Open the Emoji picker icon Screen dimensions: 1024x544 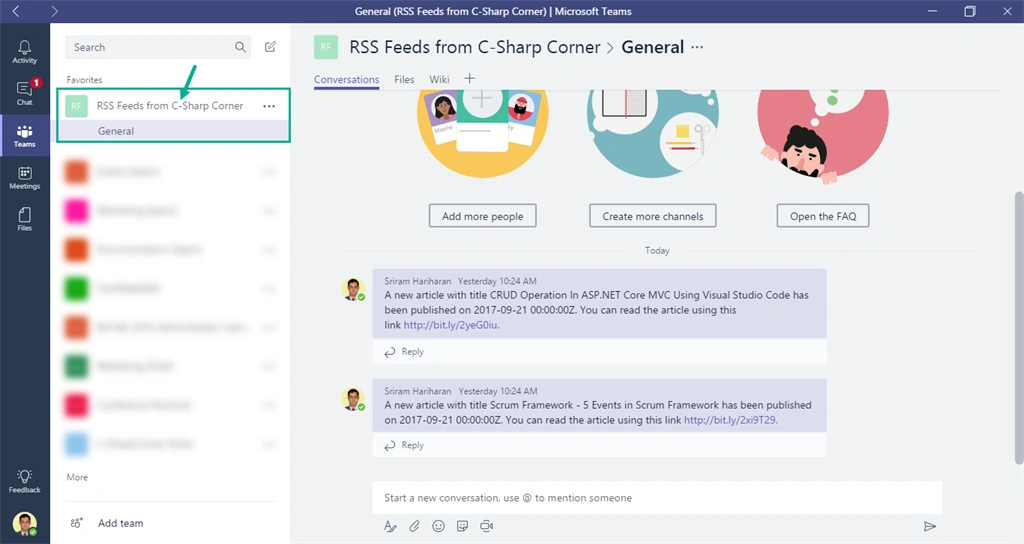[438, 526]
